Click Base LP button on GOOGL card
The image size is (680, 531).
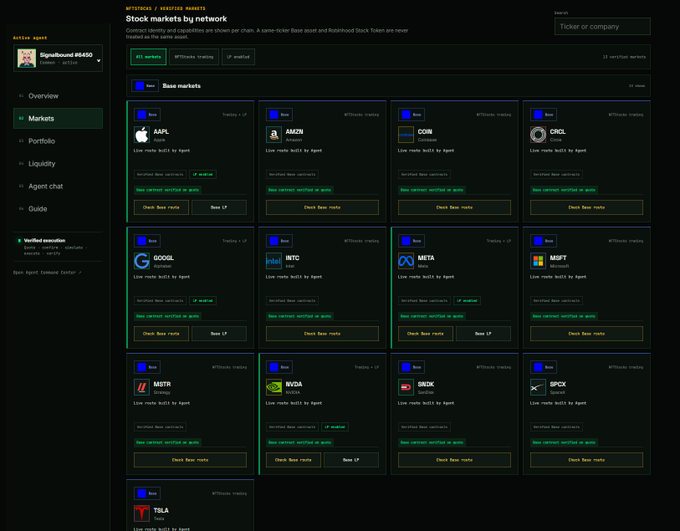(x=219, y=334)
